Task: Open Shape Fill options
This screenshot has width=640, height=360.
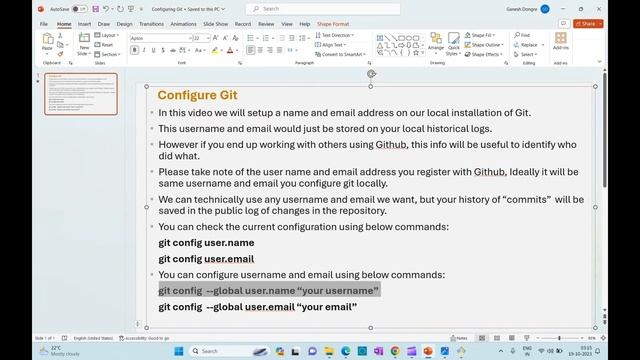Action: click(480, 36)
